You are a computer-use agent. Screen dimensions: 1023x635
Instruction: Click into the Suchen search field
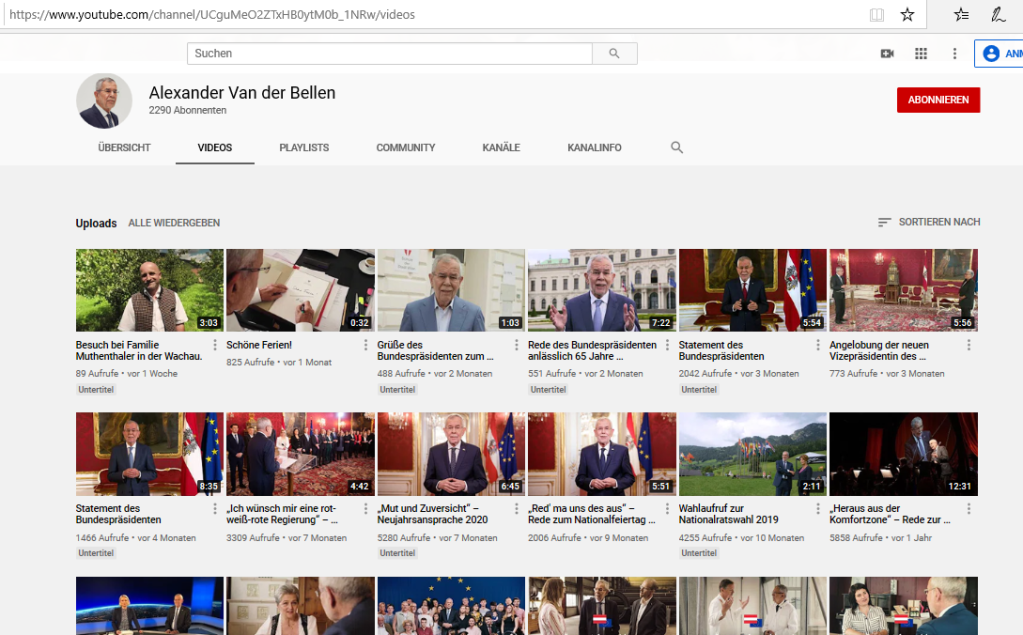click(390, 53)
